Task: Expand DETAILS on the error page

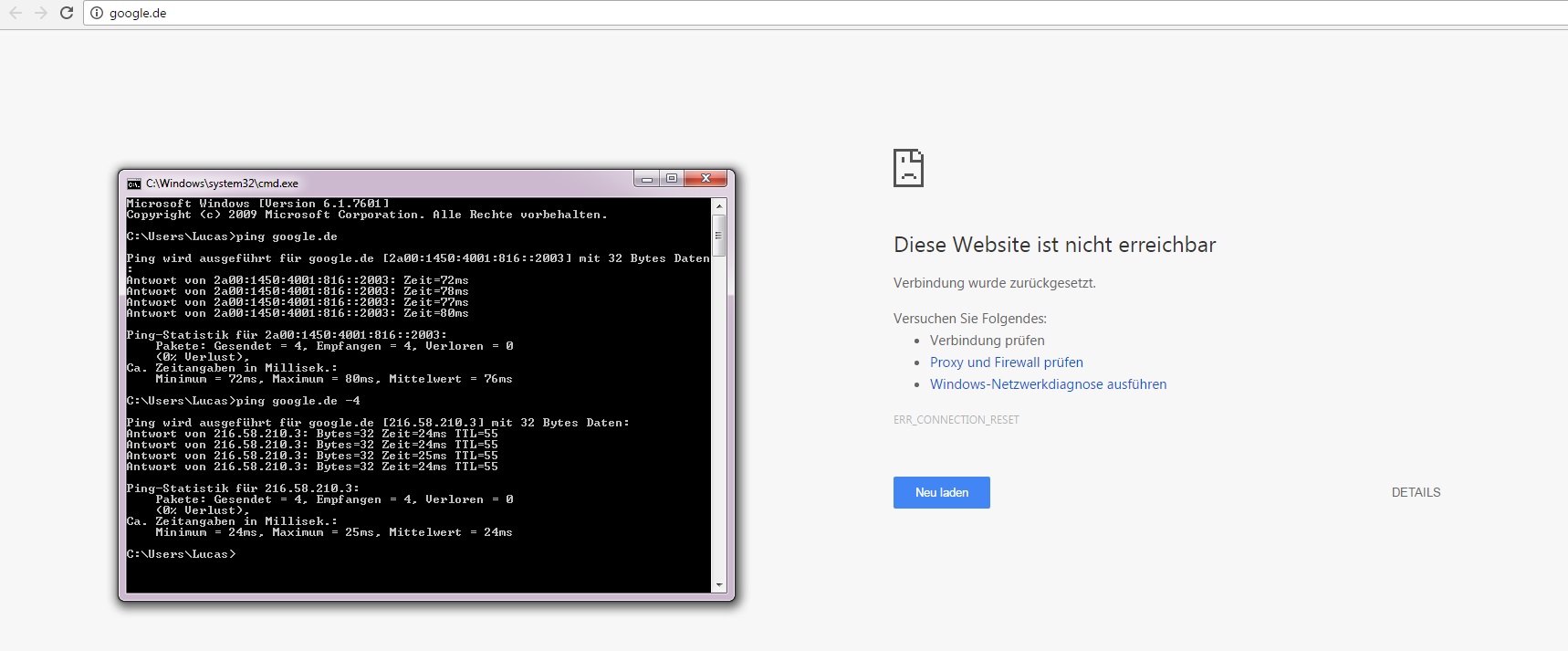Action: coord(1416,492)
